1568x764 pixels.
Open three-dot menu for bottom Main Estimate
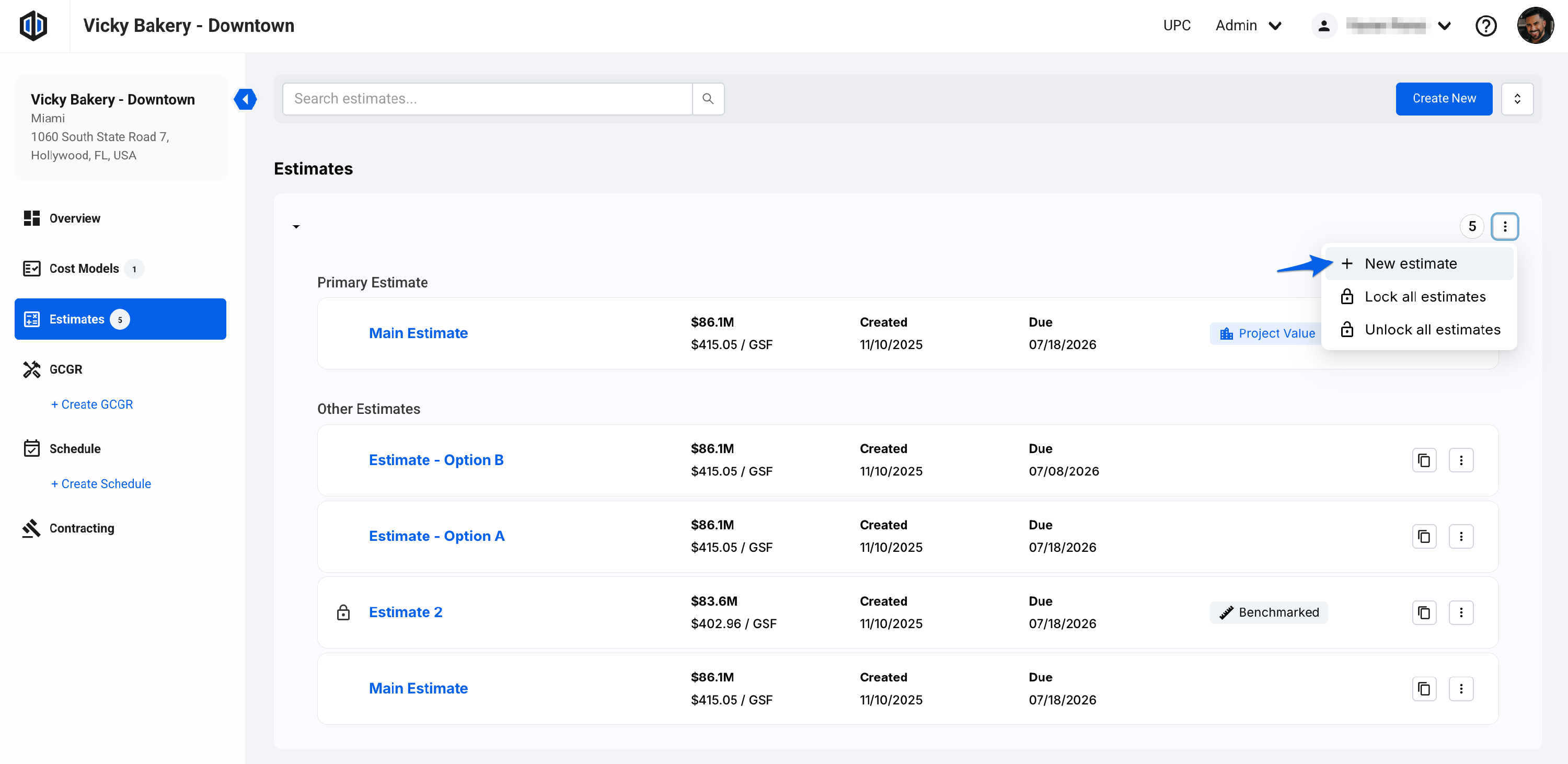click(1461, 689)
